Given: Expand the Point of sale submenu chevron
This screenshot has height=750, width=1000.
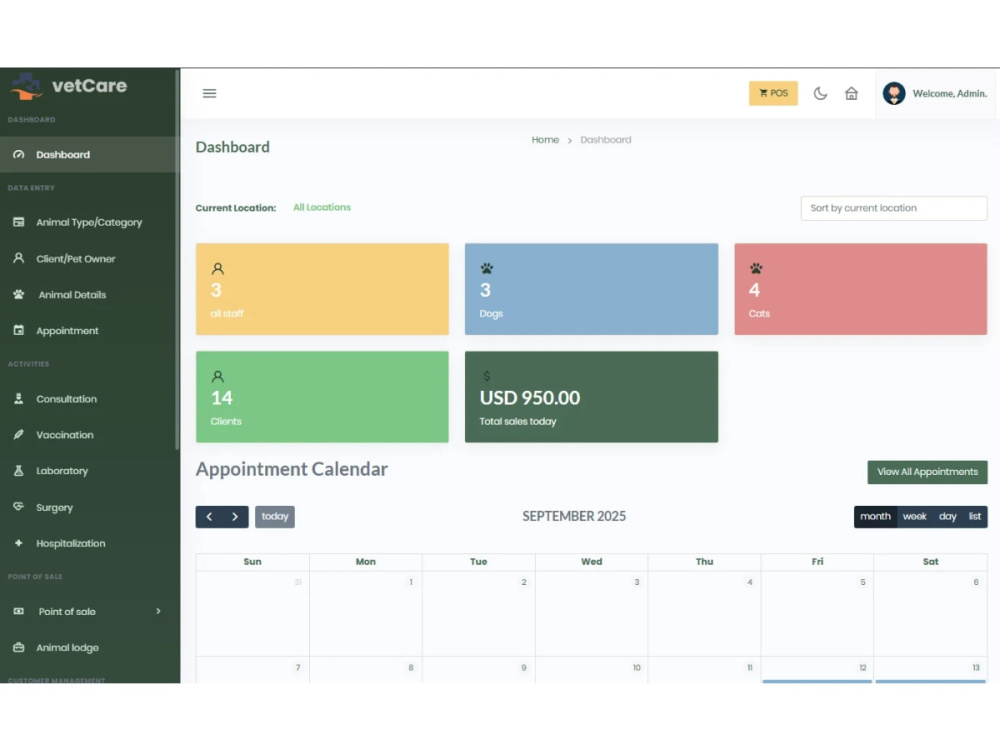Looking at the screenshot, I should 158,611.
